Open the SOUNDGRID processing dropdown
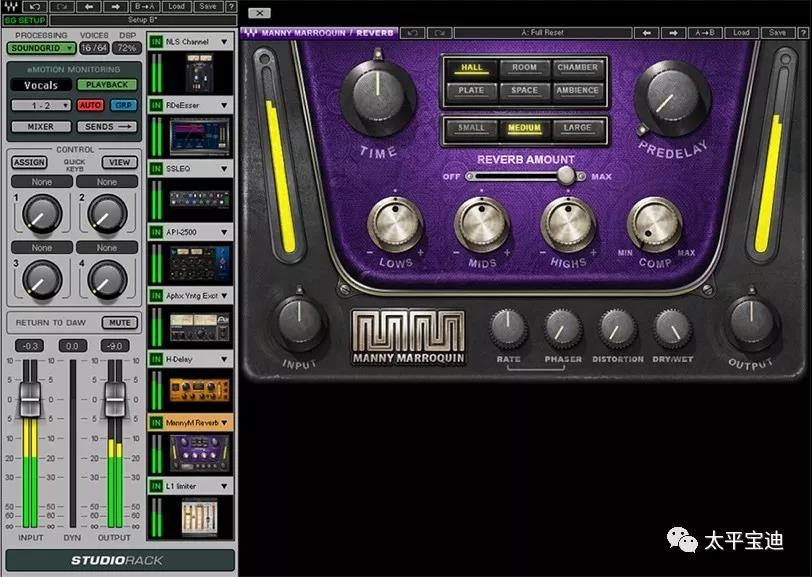 [42, 48]
